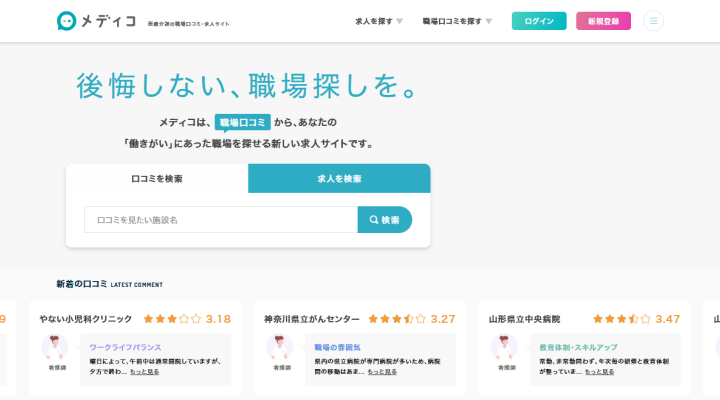Screen dimensions: 720x400
Task: Click もっと見る in やない小児科クリニック card
Action: point(145,372)
